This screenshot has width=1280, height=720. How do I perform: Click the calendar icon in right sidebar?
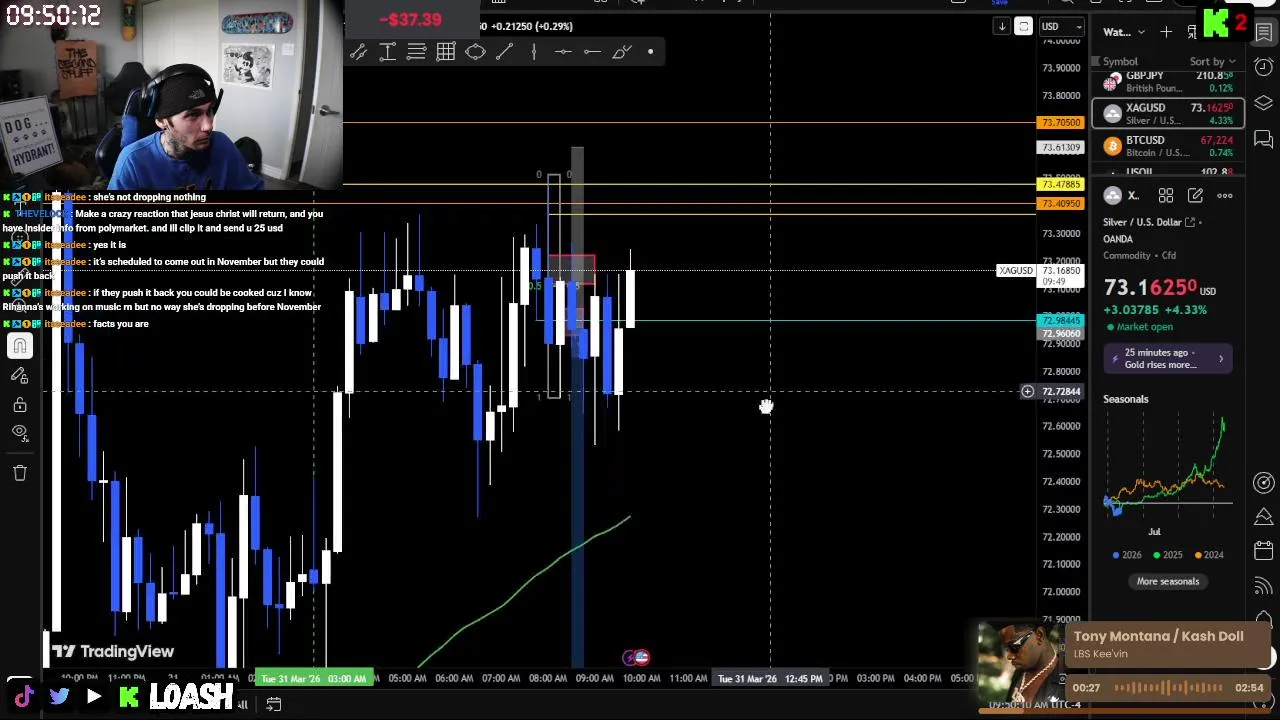point(1264,551)
